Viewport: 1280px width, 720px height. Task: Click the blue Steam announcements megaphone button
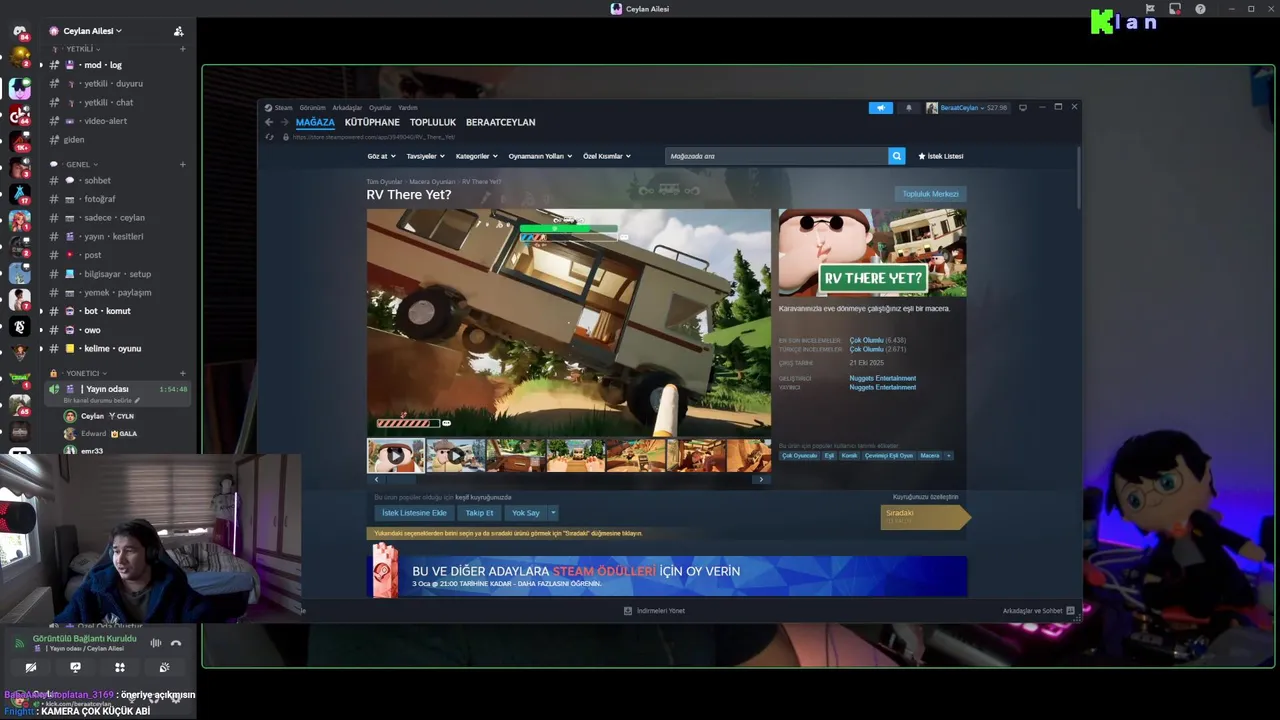pyautogui.click(x=881, y=108)
